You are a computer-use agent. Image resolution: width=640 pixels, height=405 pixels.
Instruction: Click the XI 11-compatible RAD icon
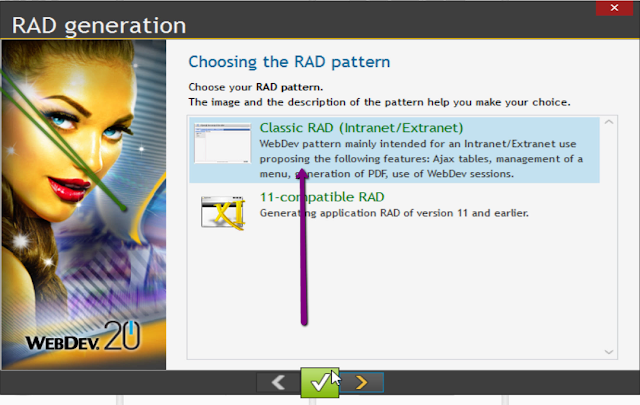223,213
